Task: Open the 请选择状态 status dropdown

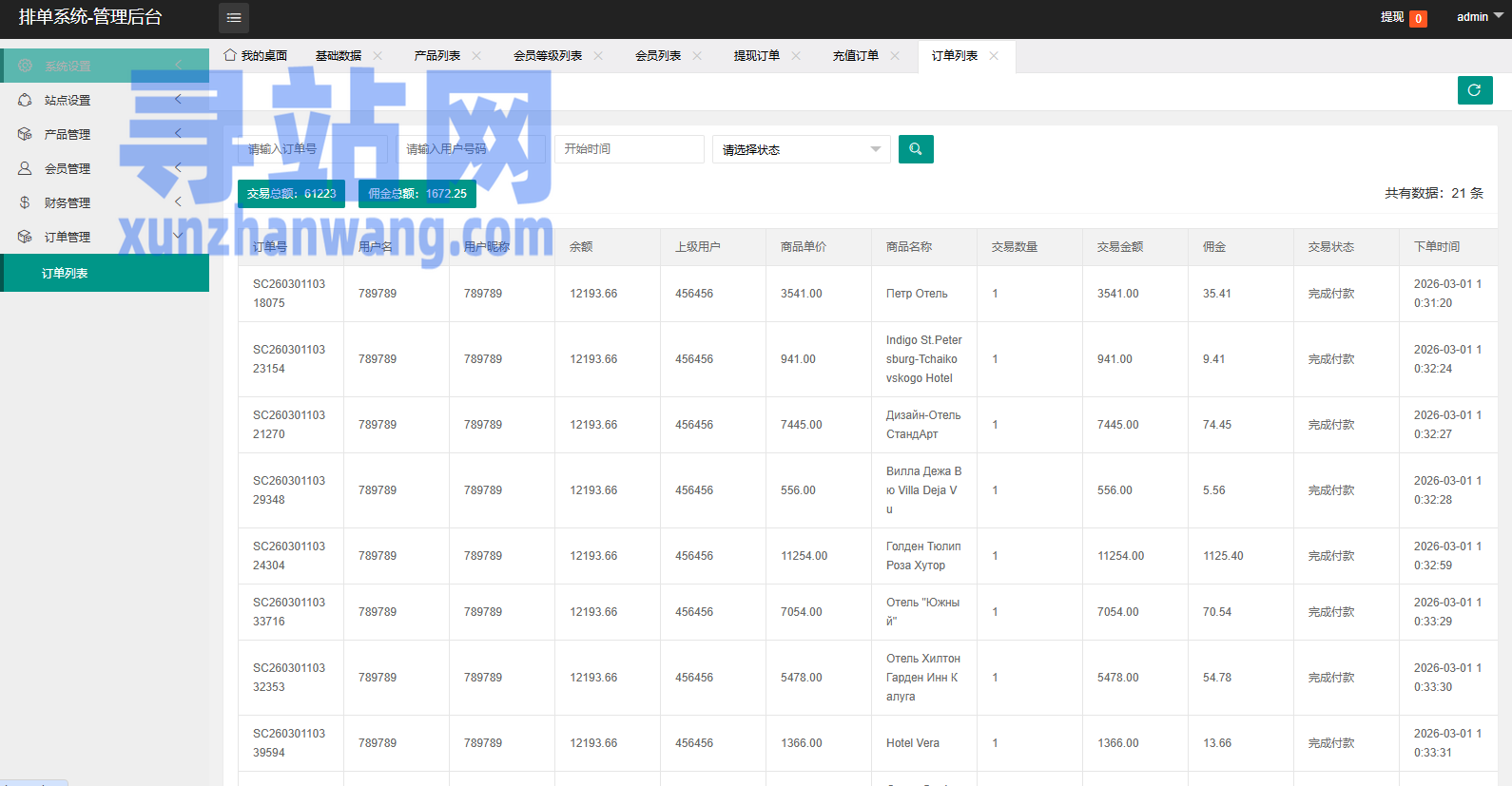Action: click(801, 149)
